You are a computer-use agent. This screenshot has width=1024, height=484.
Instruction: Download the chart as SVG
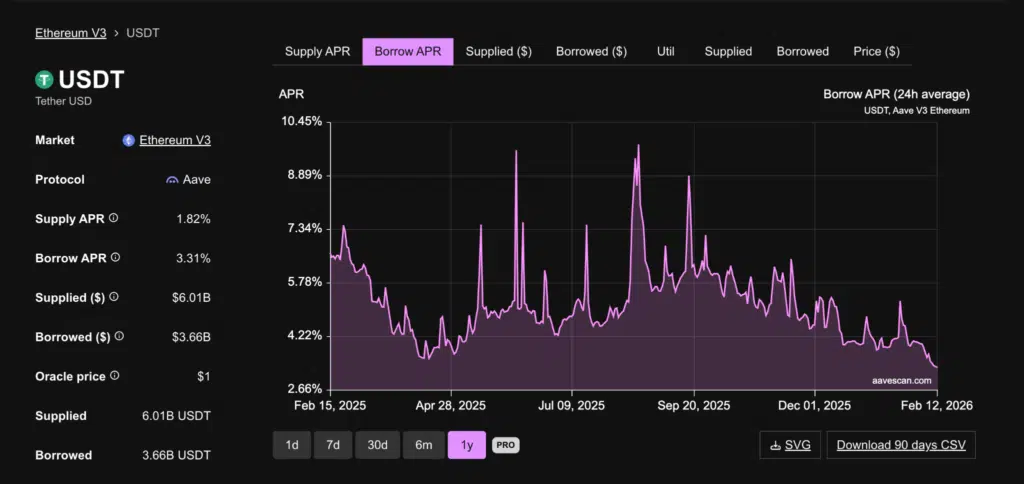click(790, 445)
